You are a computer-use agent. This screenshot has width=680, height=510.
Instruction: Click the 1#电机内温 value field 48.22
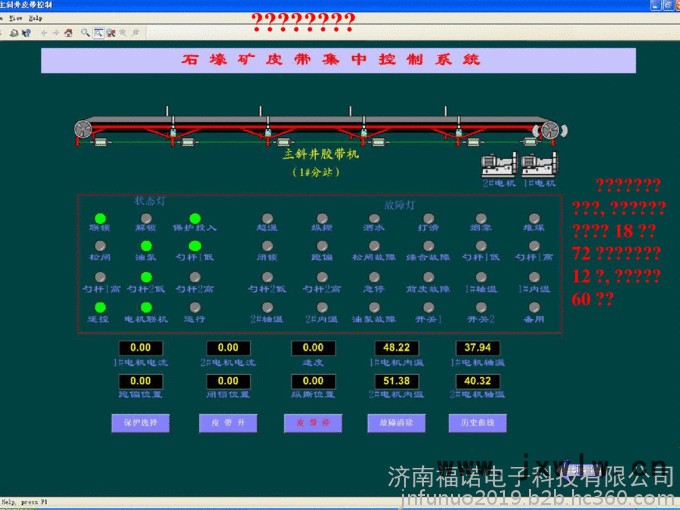(391, 348)
